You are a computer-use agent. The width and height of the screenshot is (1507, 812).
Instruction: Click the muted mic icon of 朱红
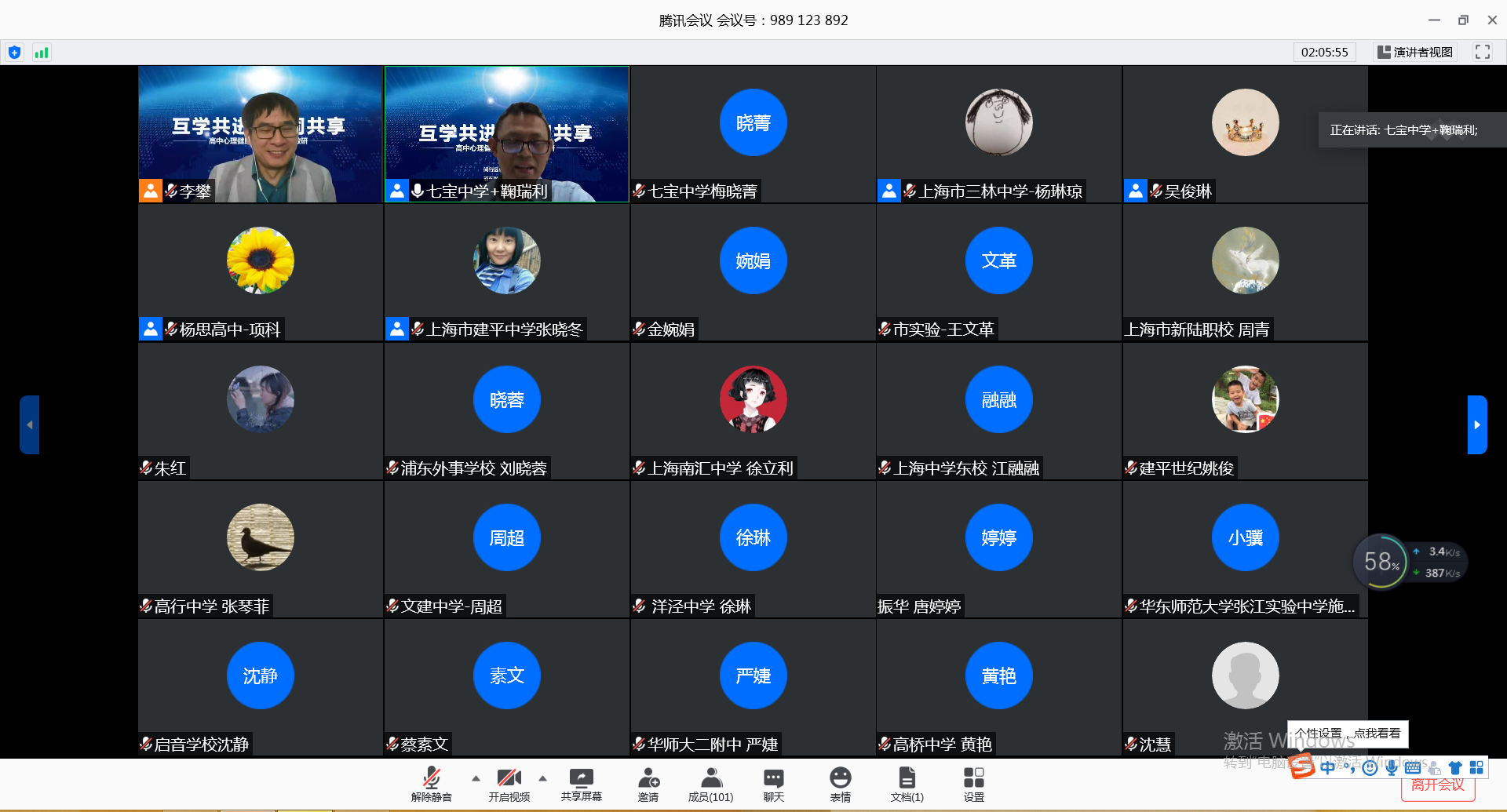146,468
